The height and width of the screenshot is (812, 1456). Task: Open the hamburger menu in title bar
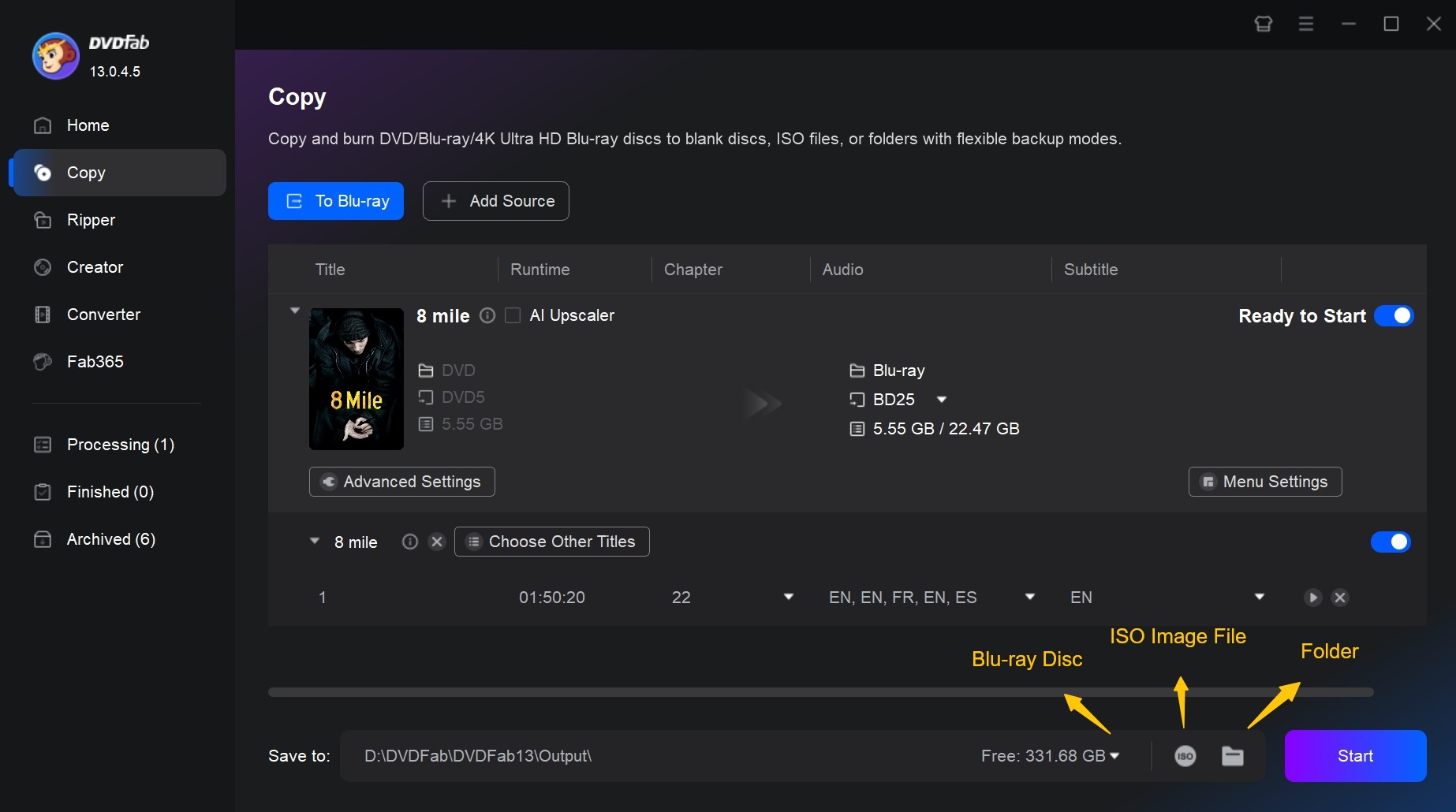[x=1305, y=24]
